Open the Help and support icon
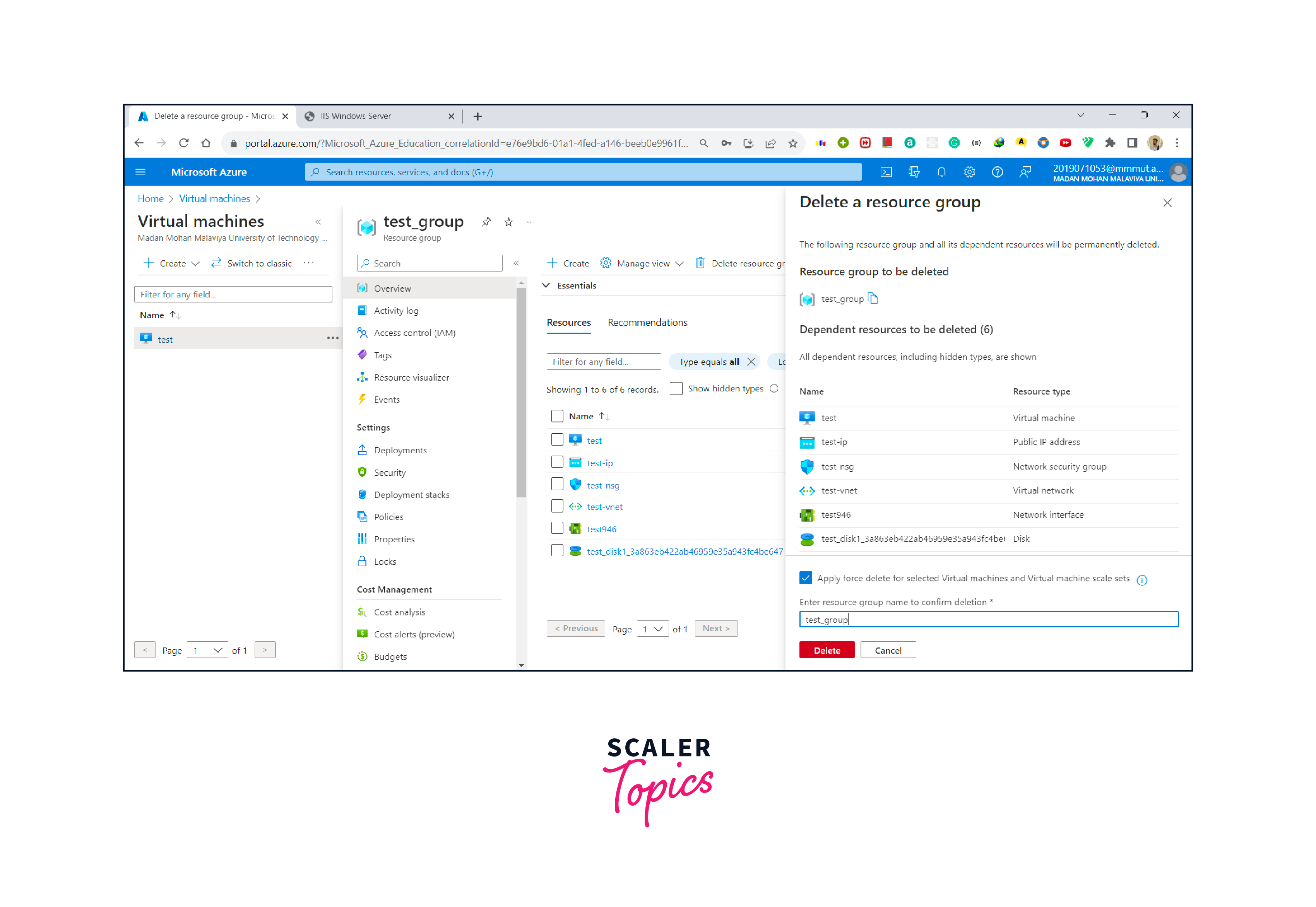This screenshot has height=907, width=1316. [997, 172]
